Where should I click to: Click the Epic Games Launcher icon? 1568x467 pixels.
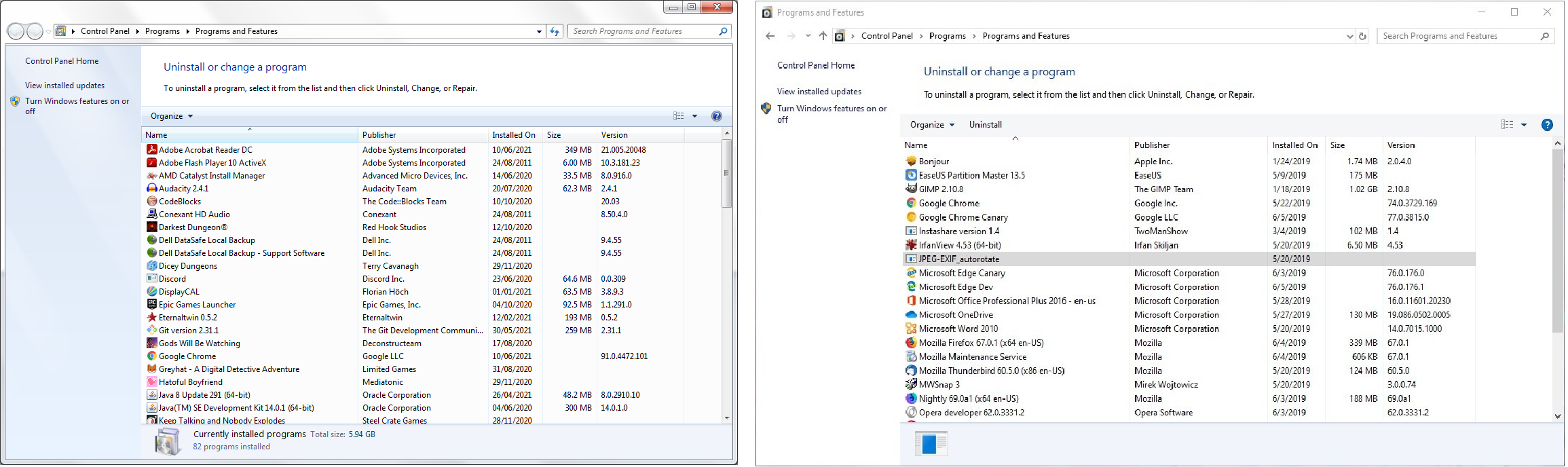click(152, 305)
